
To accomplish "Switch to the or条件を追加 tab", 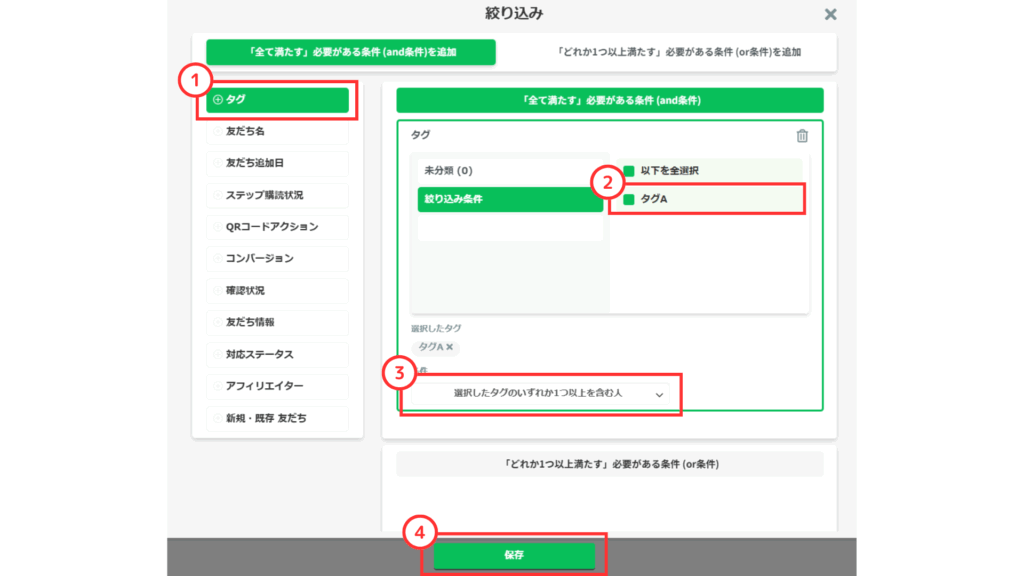I will tap(665, 52).
